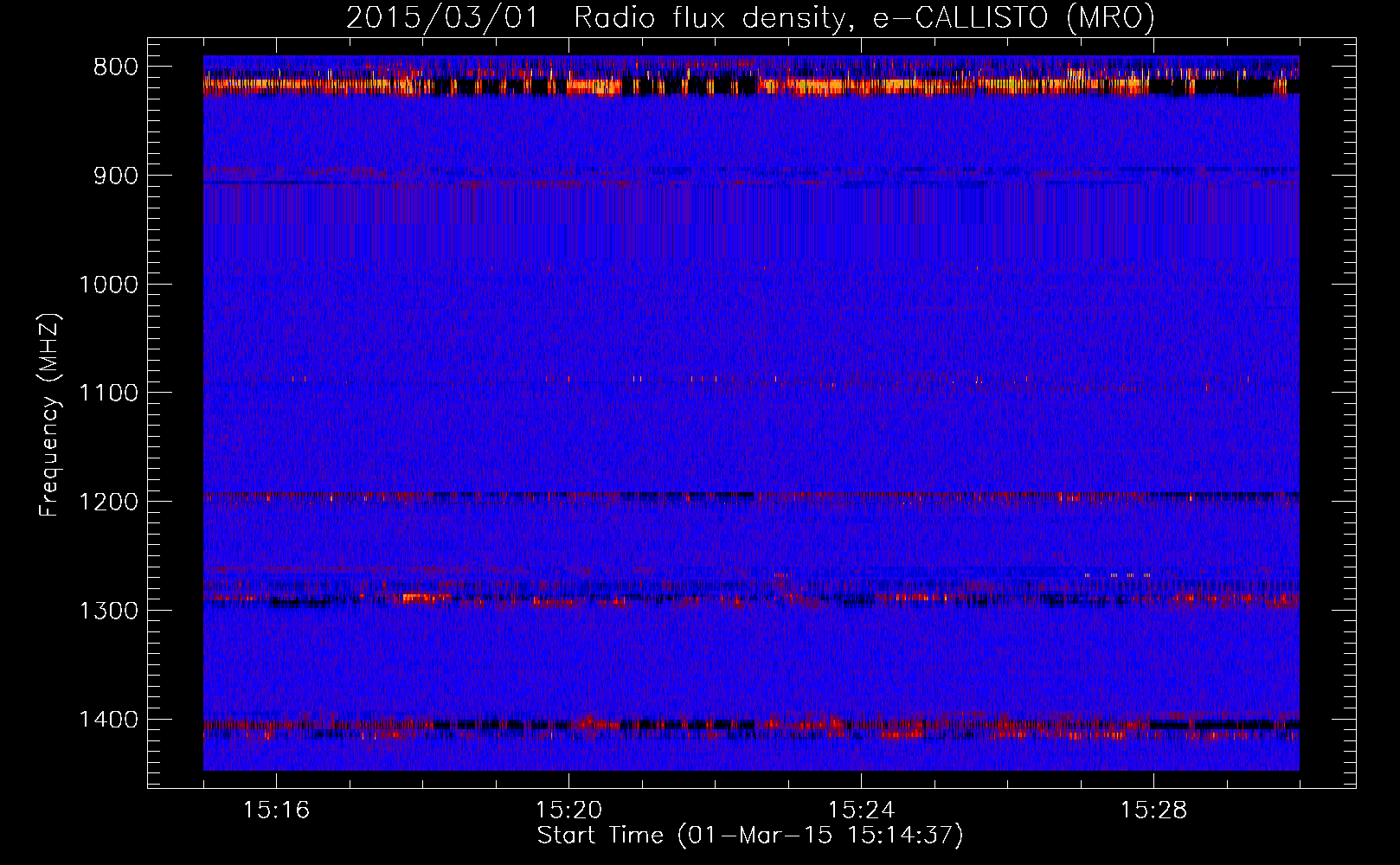This screenshot has width=1400, height=865.
Task: Click the 1100 frequency tick label
Action: point(109,394)
